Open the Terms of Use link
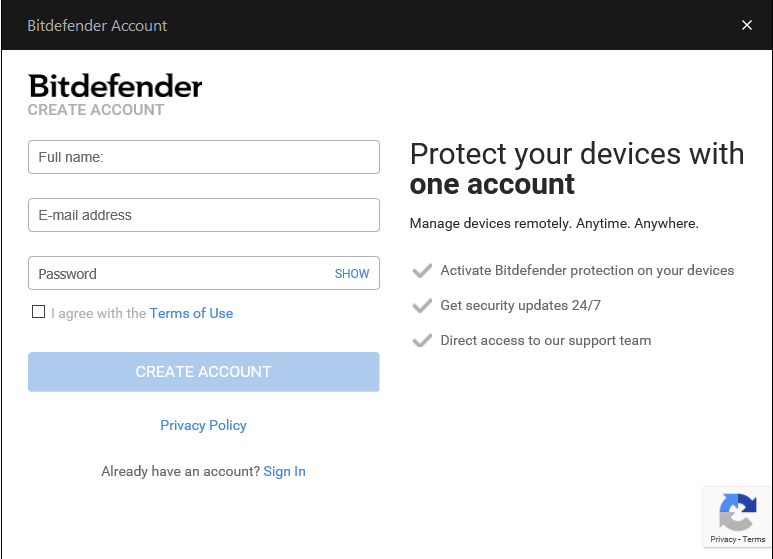The image size is (773, 559). coord(191,314)
